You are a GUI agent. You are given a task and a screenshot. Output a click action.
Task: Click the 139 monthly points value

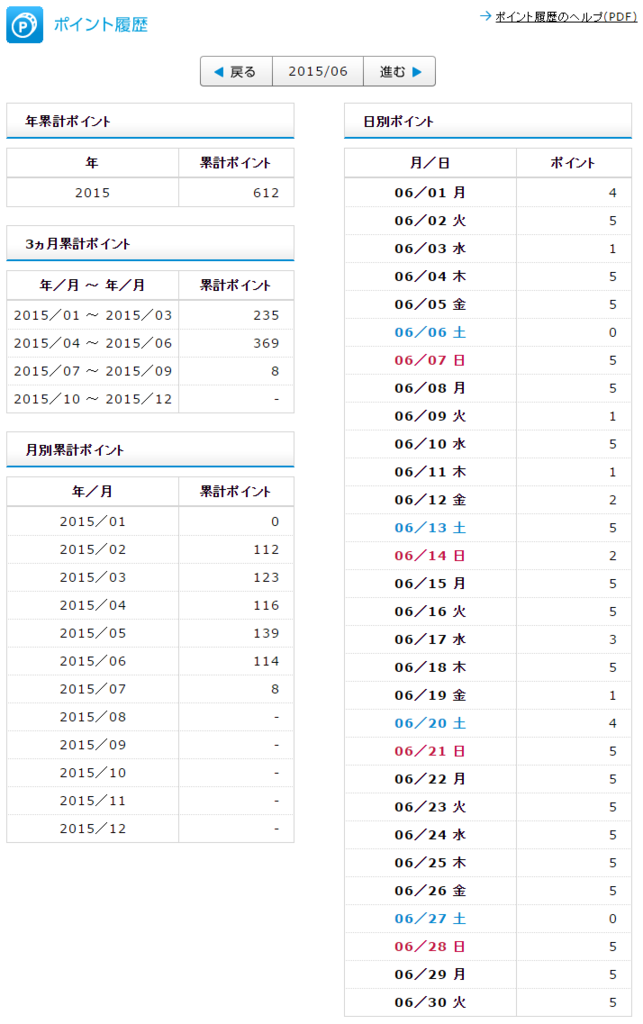[266, 633]
